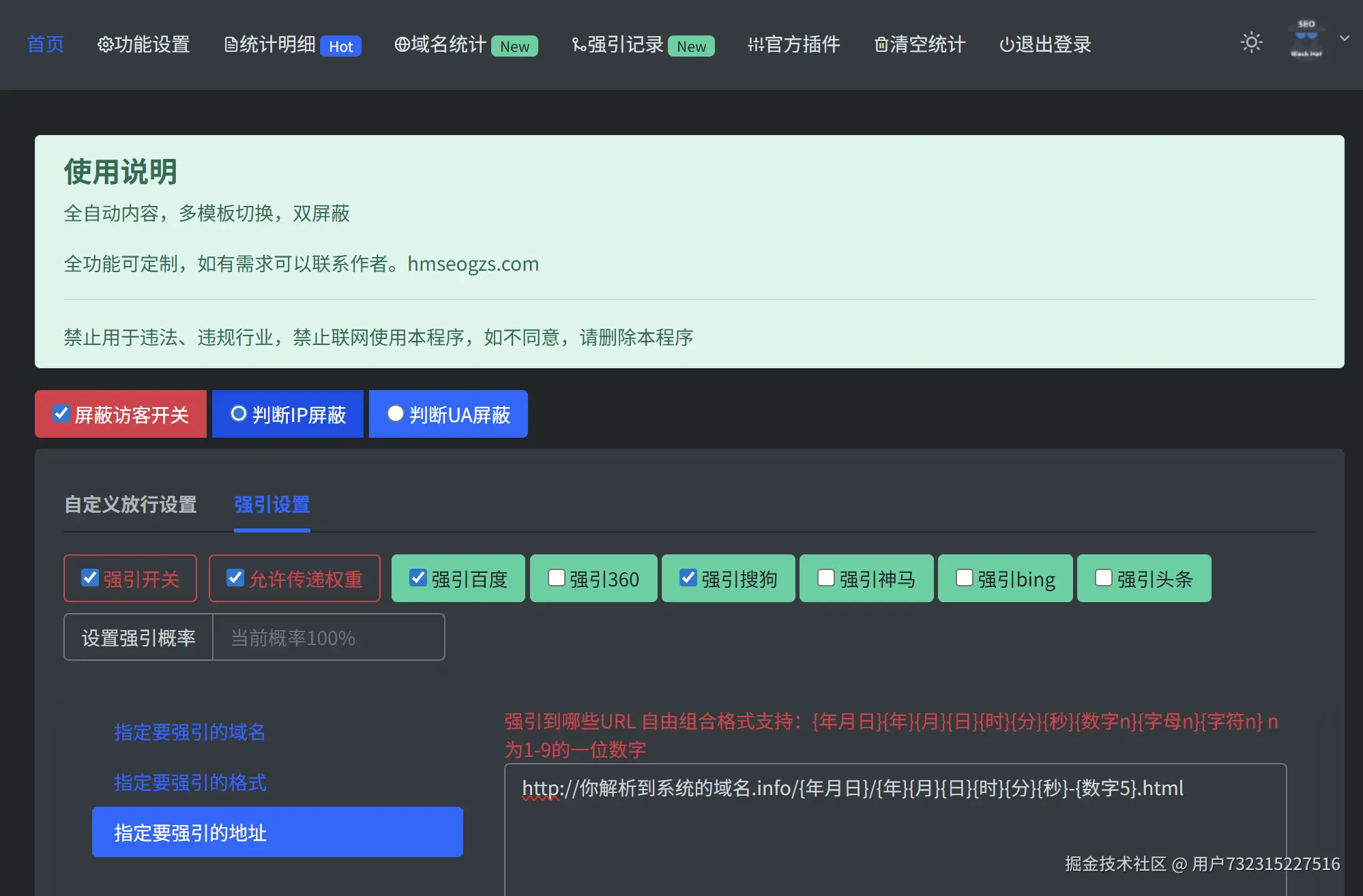Open the 指定要强引的域名 link
The width and height of the screenshot is (1363, 896).
pyautogui.click(x=190, y=732)
